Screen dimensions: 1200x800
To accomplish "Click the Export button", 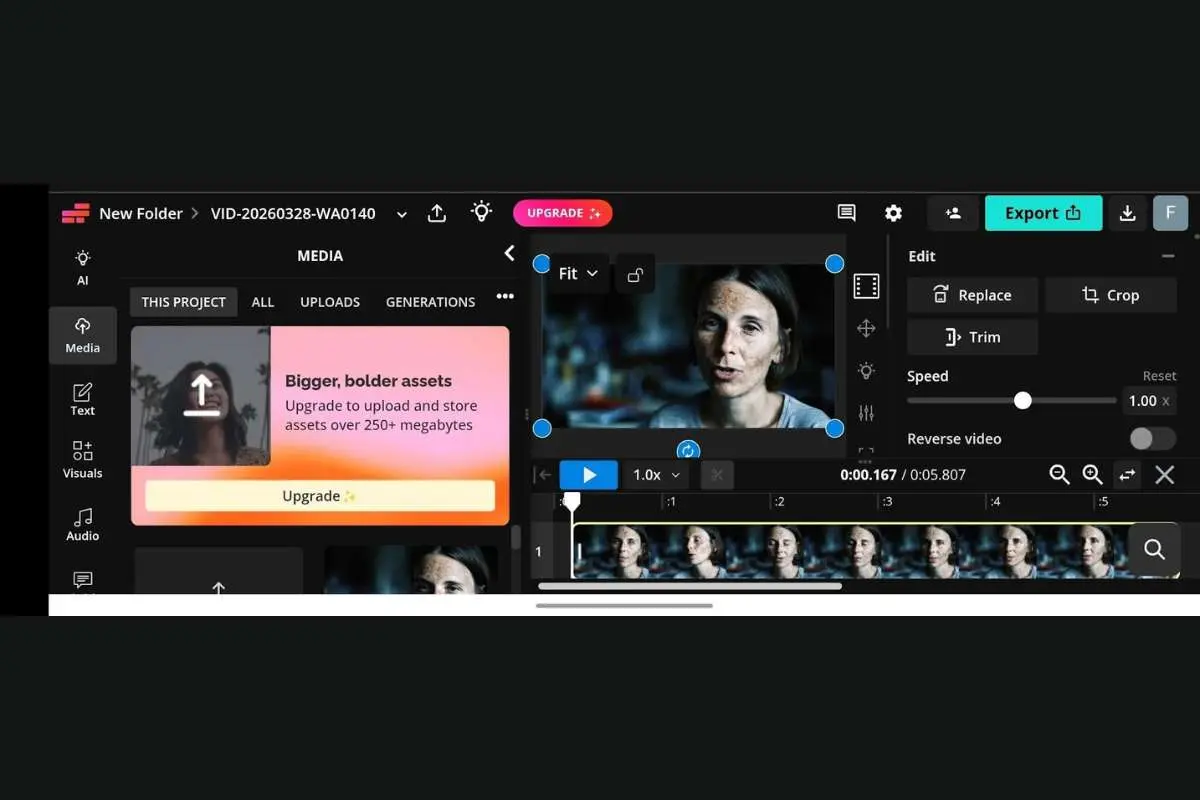I will coord(1043,213).
